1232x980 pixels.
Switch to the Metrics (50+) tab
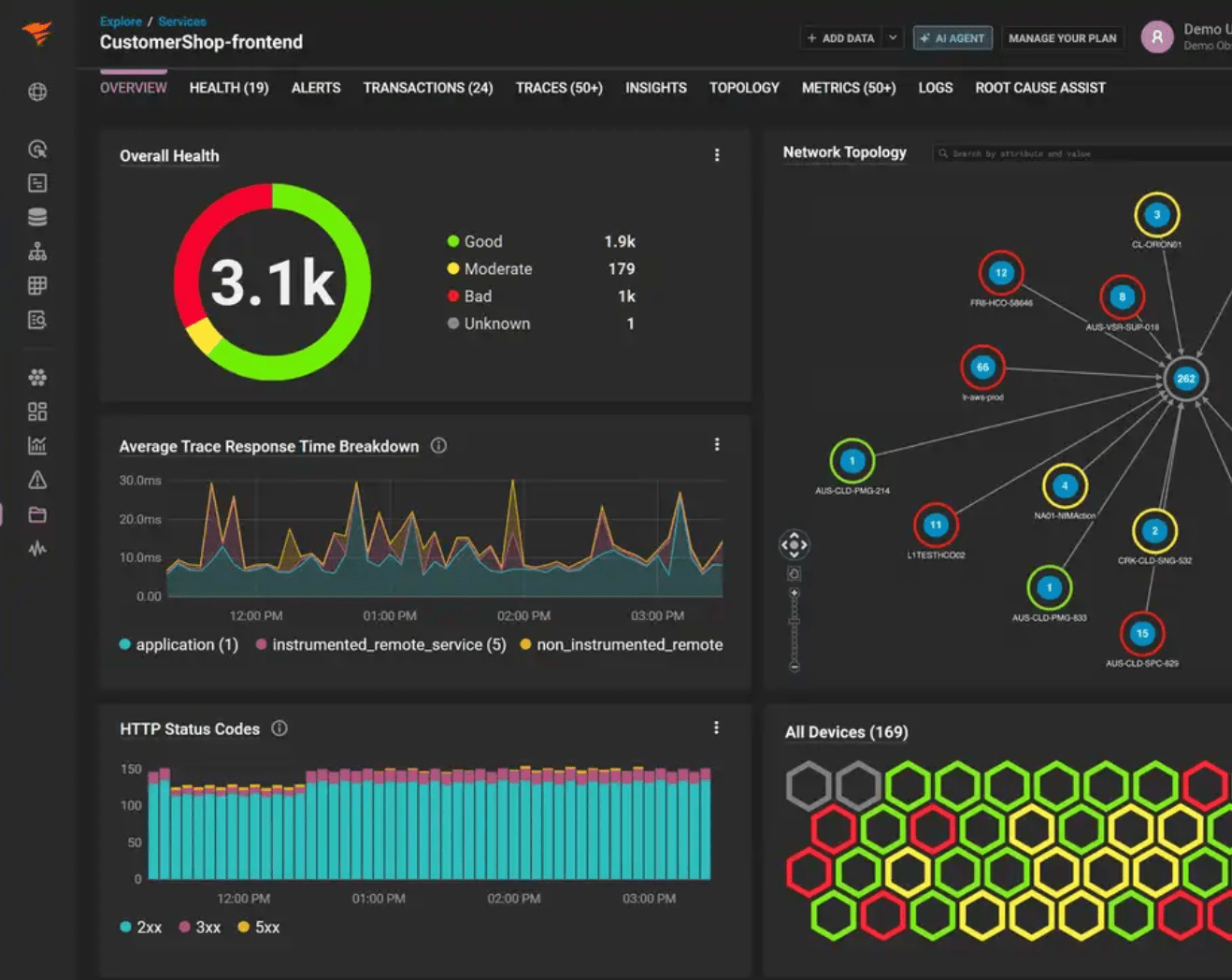tap(849, 87)
